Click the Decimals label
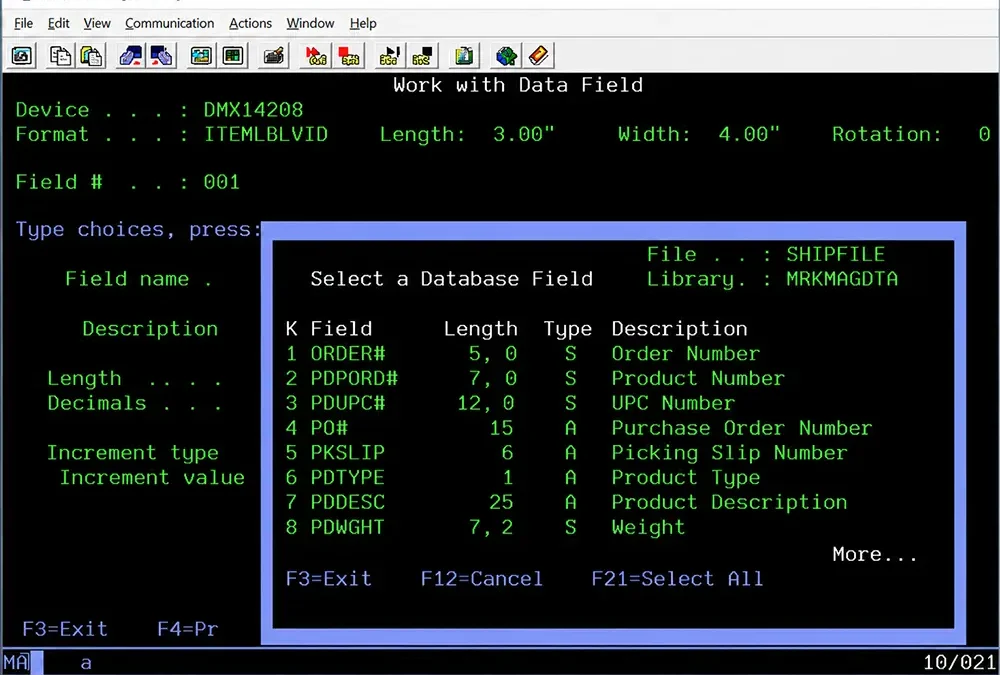Image resolution: width=1000 pixels, height=675 pixels. point(96,403)
